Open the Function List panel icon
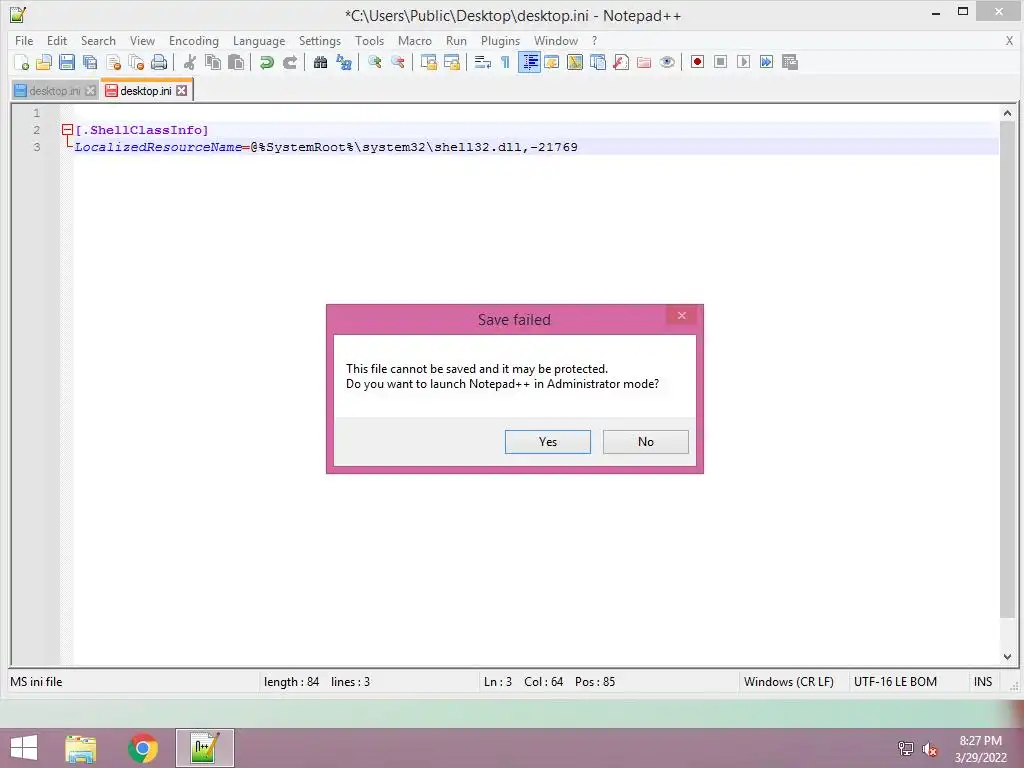This screenshot has width=1024, height=768. pyautogui.click(x=621, y=62)
